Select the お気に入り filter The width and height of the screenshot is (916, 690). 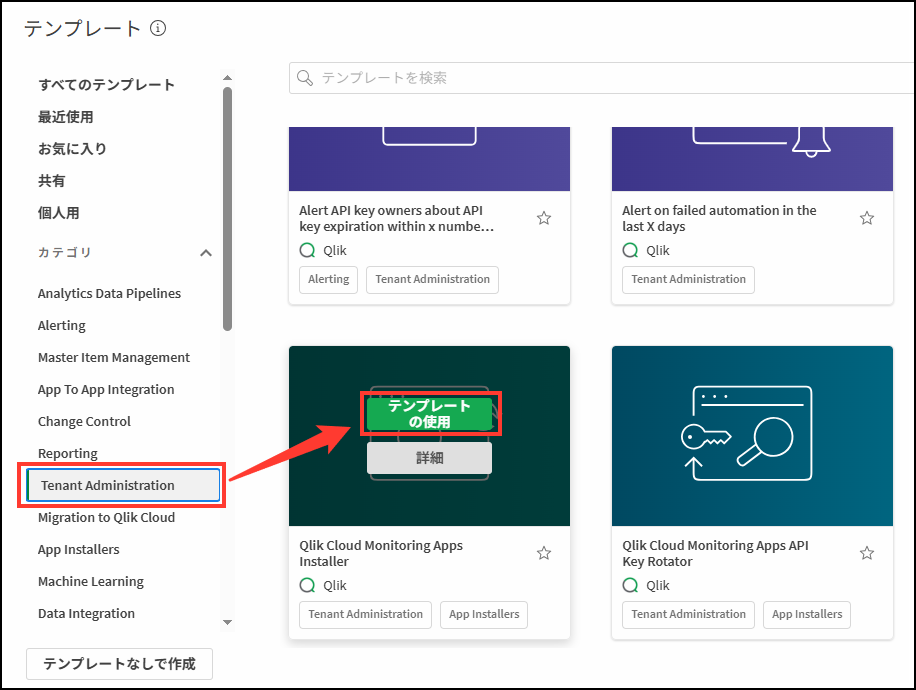pyautogui.click(x=72, y=149)
